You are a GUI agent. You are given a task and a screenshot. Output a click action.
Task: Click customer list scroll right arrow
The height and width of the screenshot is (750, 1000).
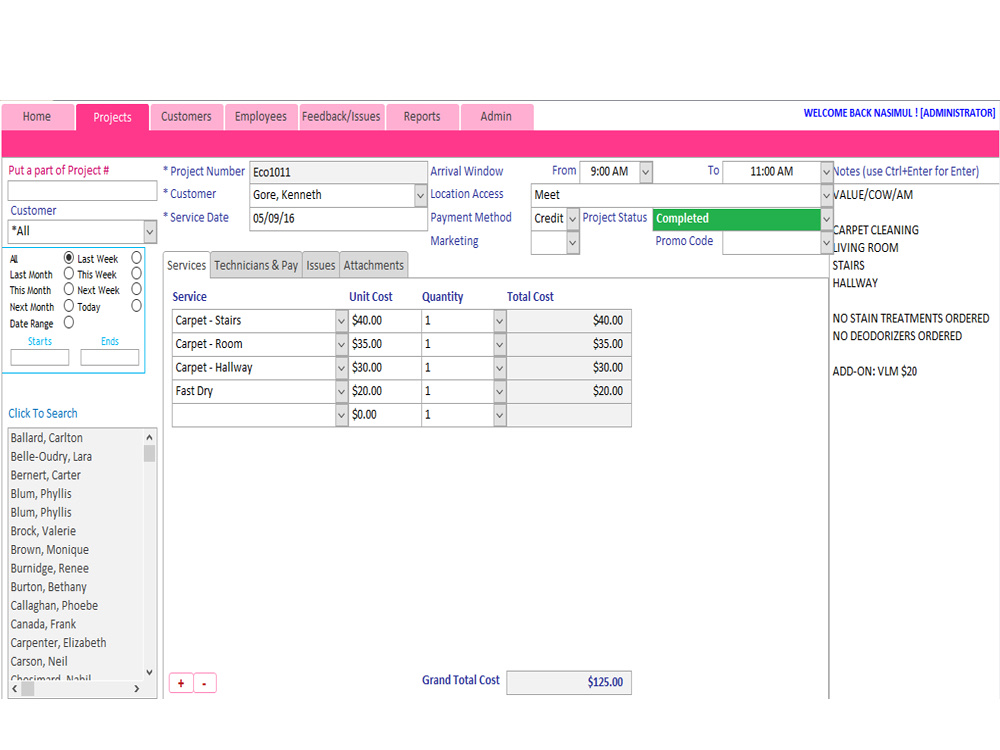point(136,689)
